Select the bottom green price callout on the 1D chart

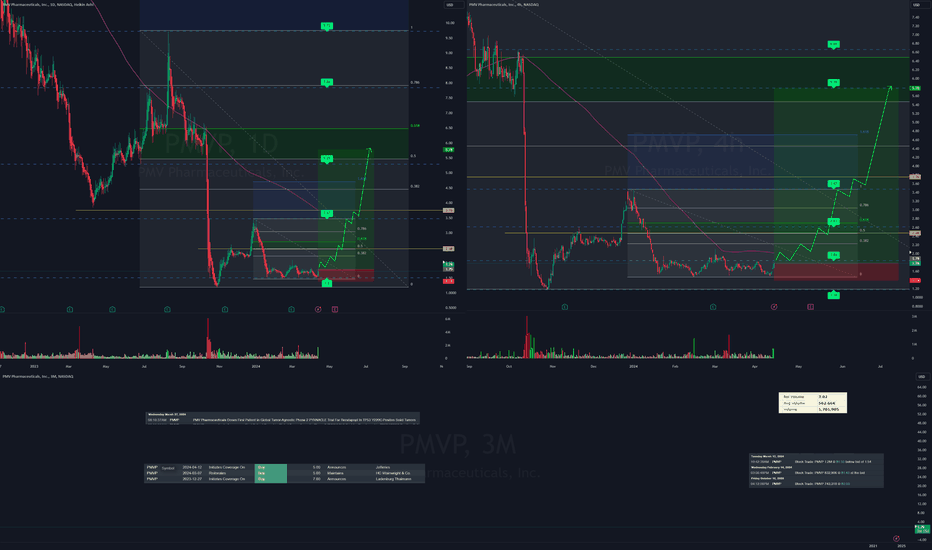pos(327,284)
